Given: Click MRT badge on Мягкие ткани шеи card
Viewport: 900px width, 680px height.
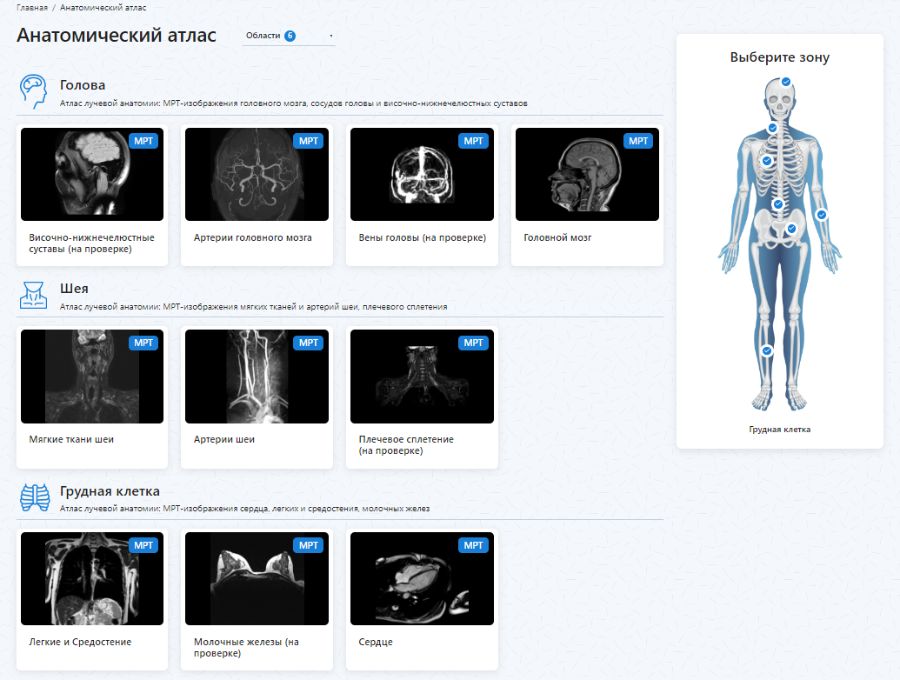Looking at the screenshot, I should [144, 343].
